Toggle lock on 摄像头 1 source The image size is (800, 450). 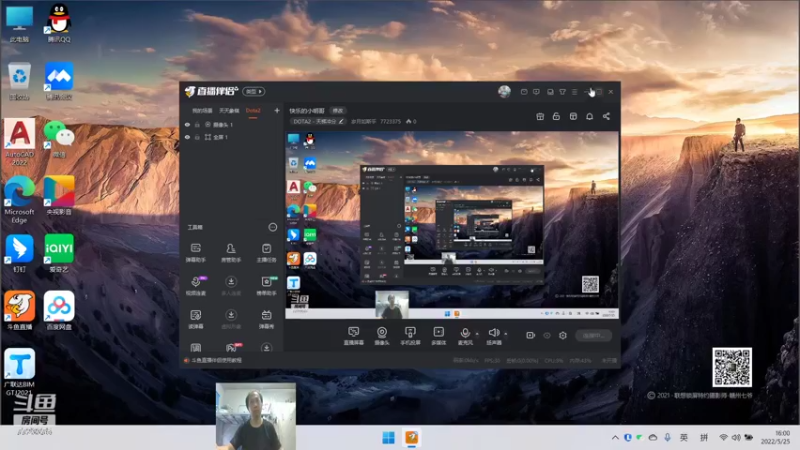click(x=197, y=124)
